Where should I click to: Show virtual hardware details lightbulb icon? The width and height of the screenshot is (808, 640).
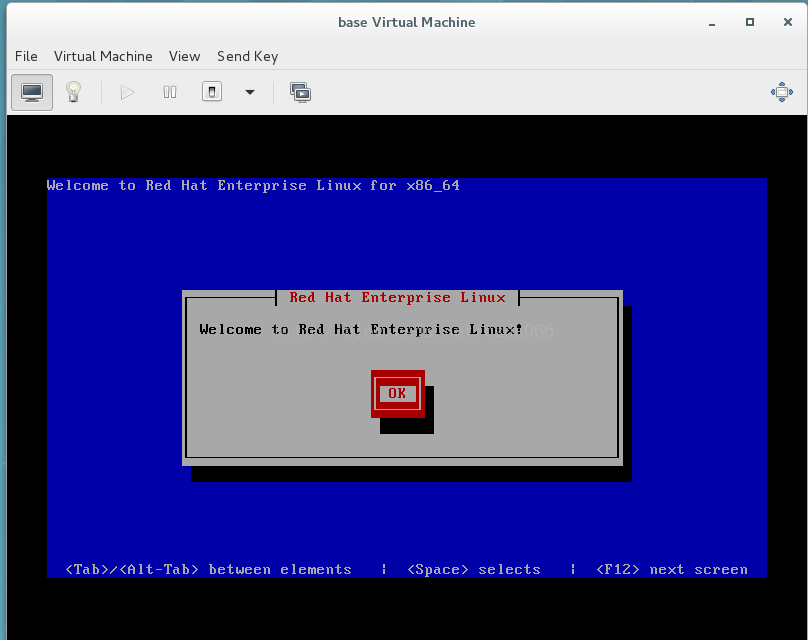(x=73, y=92)
